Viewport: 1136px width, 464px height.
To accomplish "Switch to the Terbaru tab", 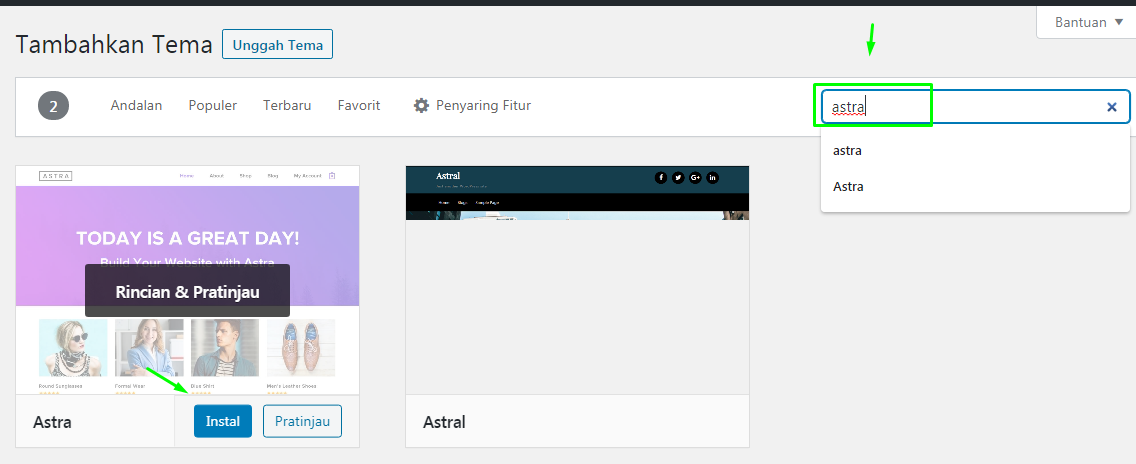I will pyautogui.click(x=287, y=106).
